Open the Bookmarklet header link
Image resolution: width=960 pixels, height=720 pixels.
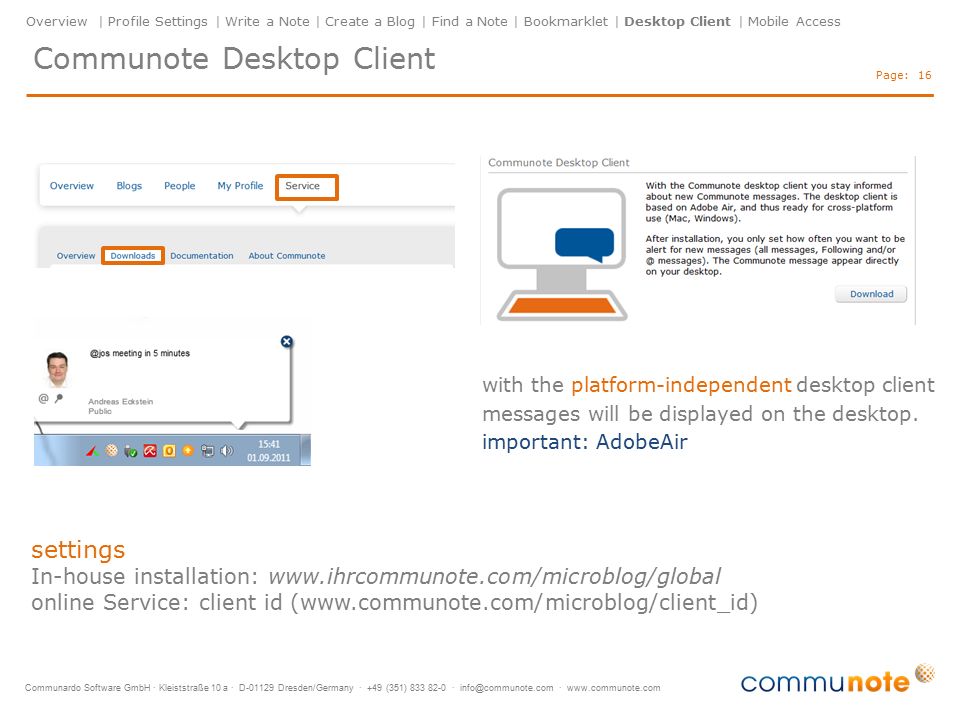(x=566, y=21)
